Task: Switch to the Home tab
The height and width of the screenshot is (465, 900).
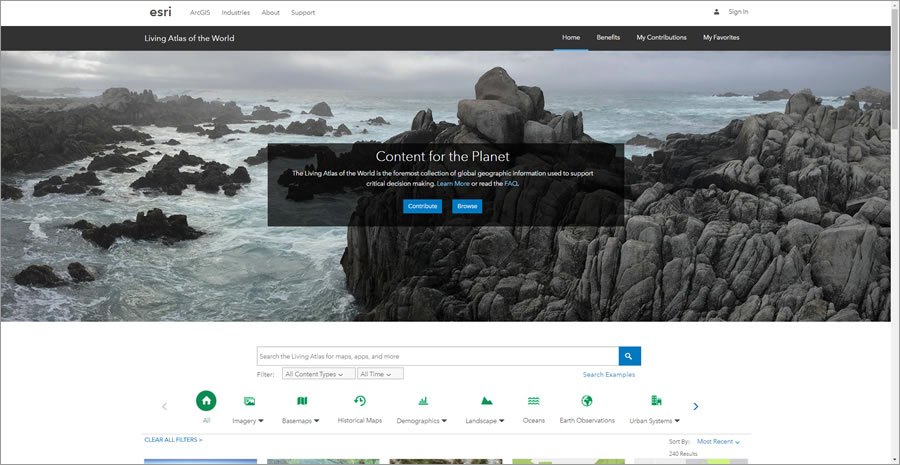Action: pyautogui.click(x=571, y=37)
